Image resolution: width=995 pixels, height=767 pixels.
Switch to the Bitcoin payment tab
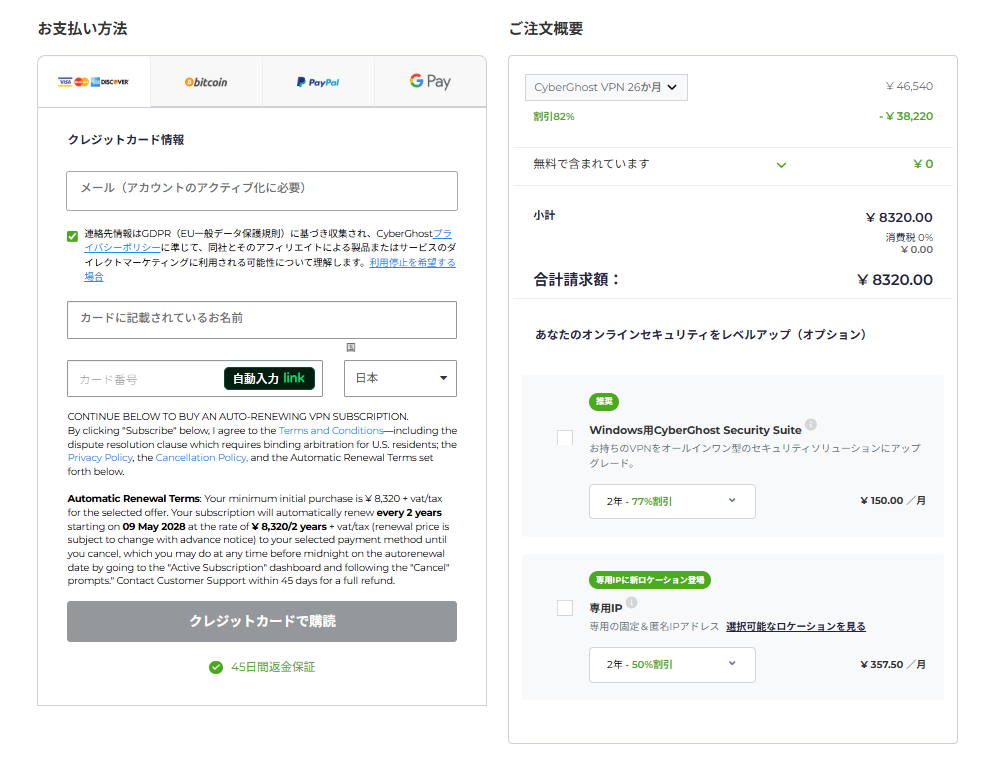(206, 82)
